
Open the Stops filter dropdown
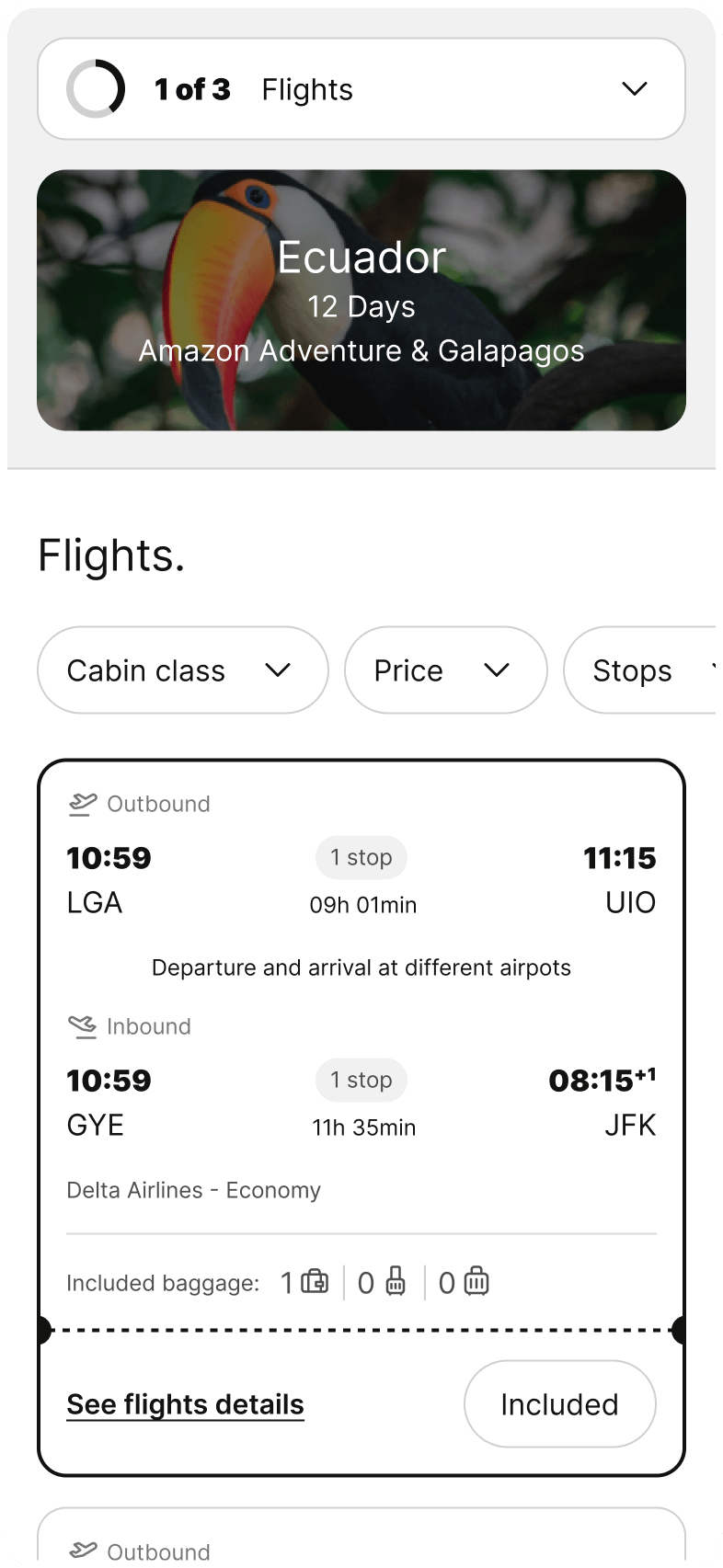click(x=644, y=670)
